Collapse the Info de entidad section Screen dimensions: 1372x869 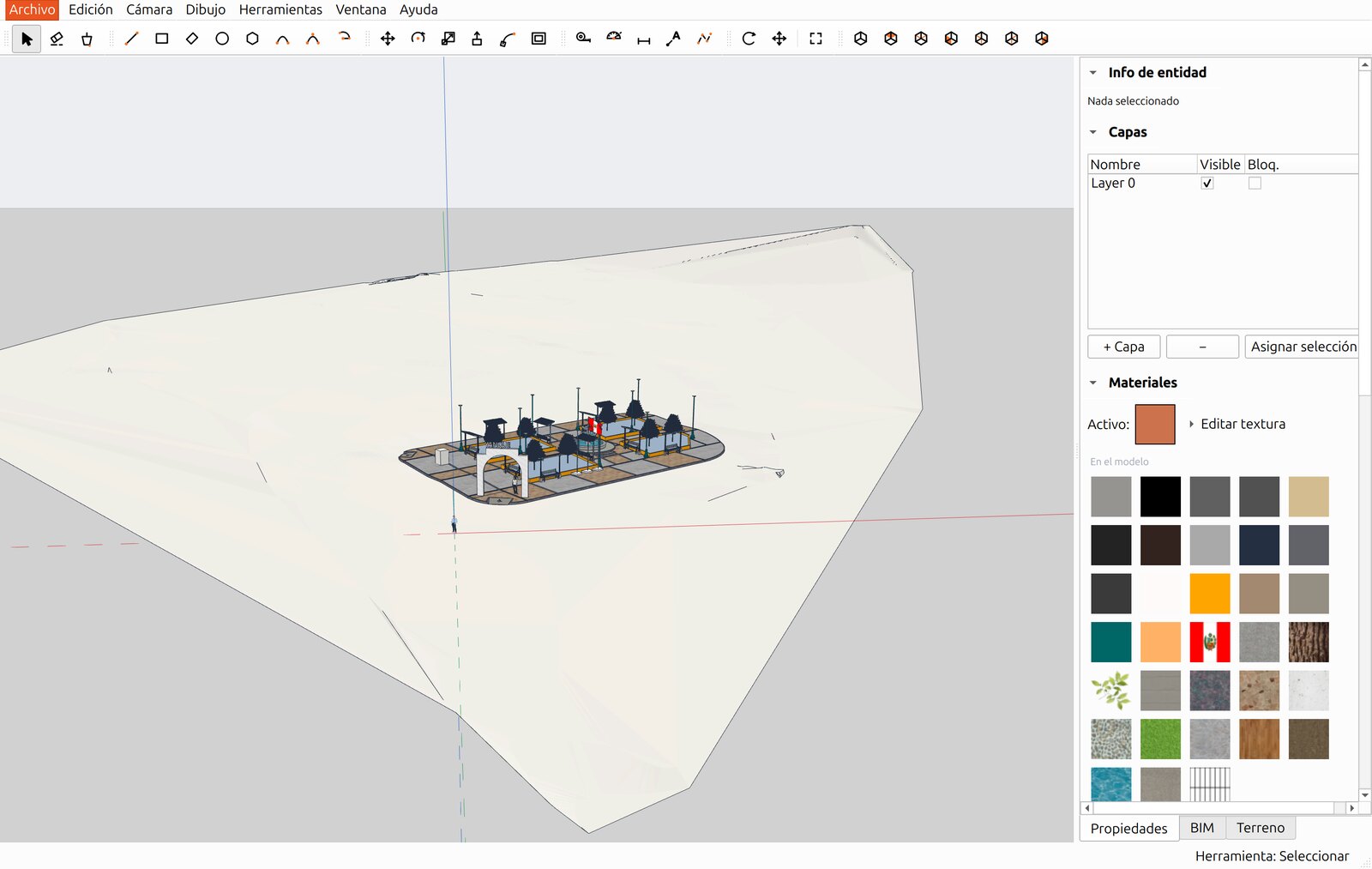click(1093, 73)
